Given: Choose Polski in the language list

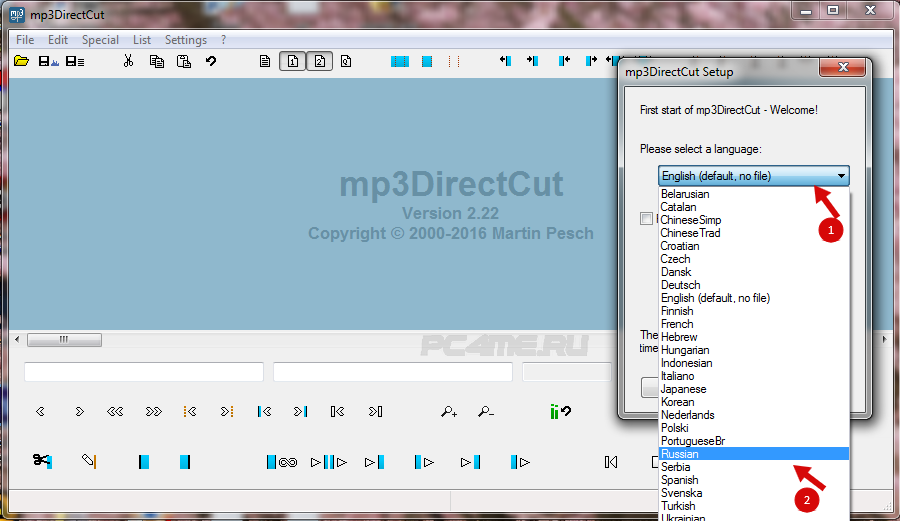Looking at the screenshot, I should tap(754, 428).
